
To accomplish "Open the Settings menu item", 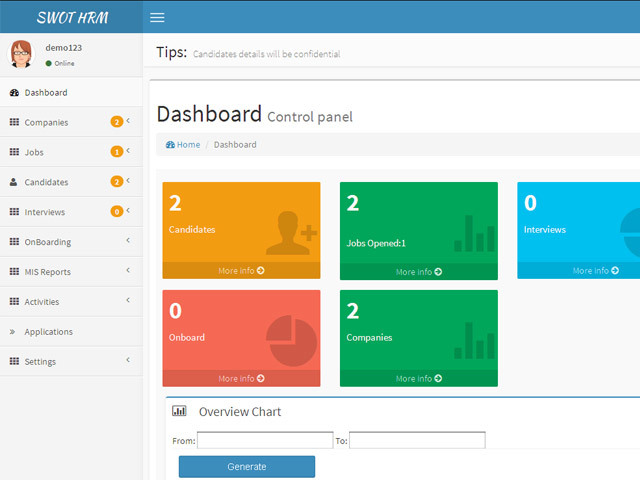I will click(71, 361).
